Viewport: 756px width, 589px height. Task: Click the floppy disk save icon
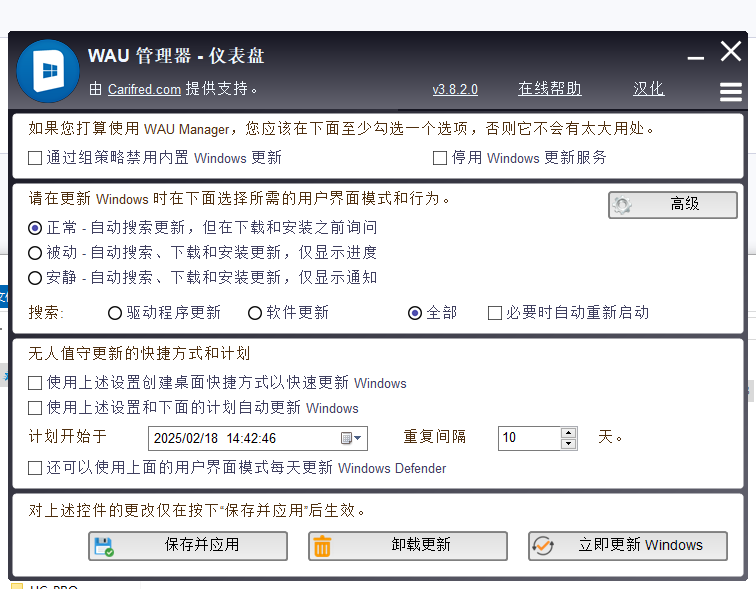point(104,547)
